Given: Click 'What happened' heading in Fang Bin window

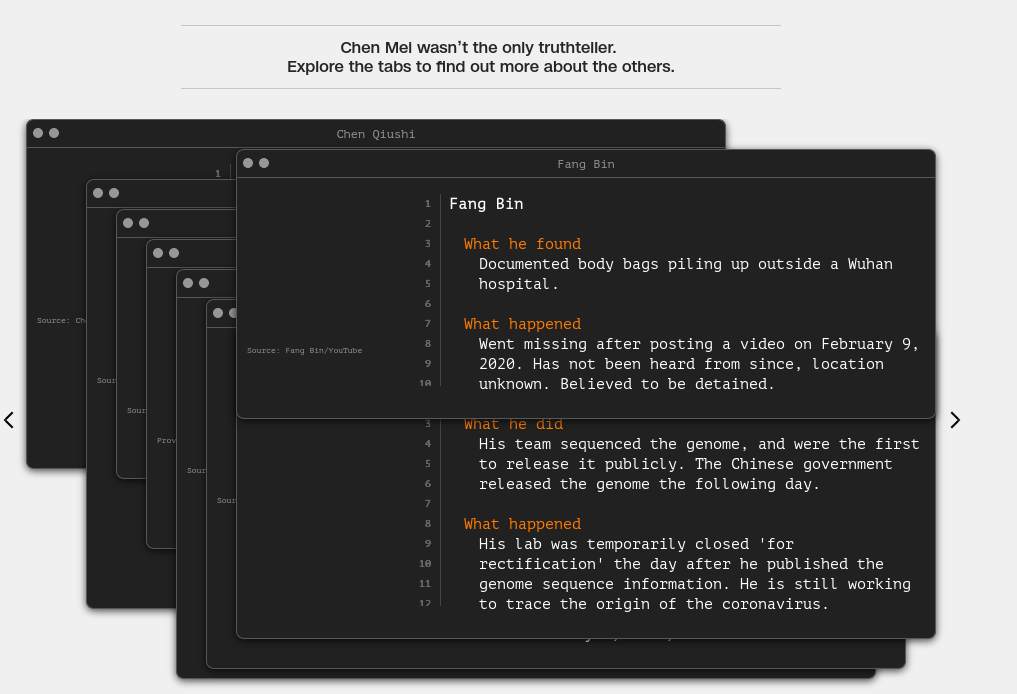Looking at the screenshot, I should (522, 324).
